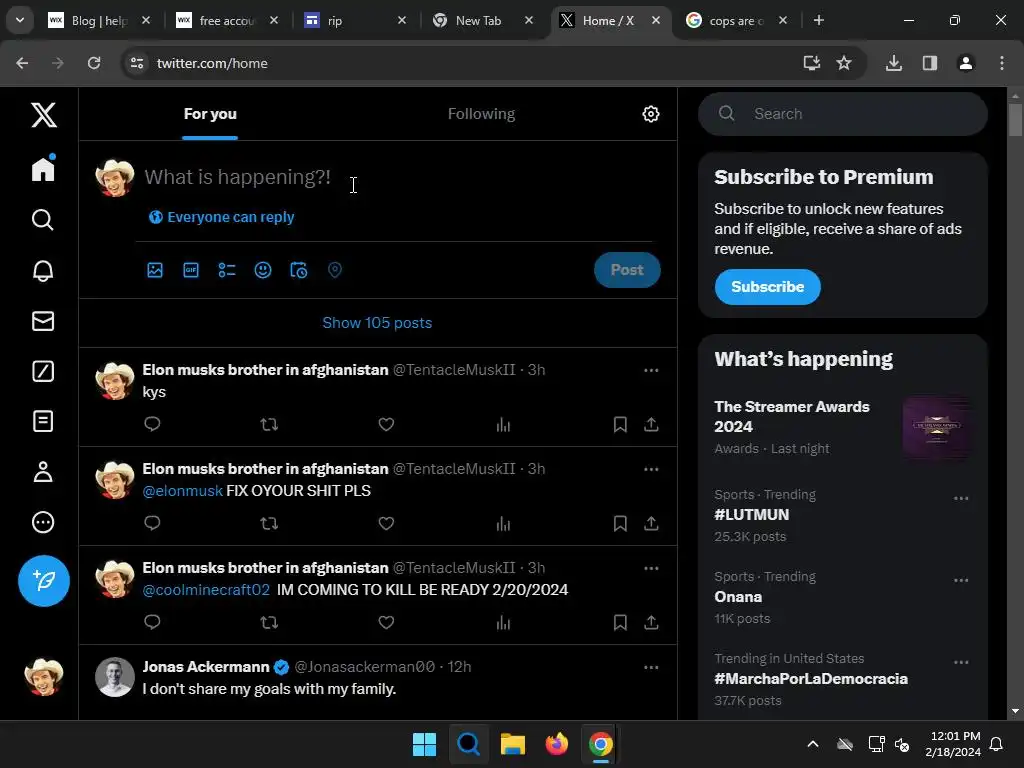Reply to the @coolminecraft02 post
The height and width of the screenshot is (768, 1024).
(x=152, y=622)
